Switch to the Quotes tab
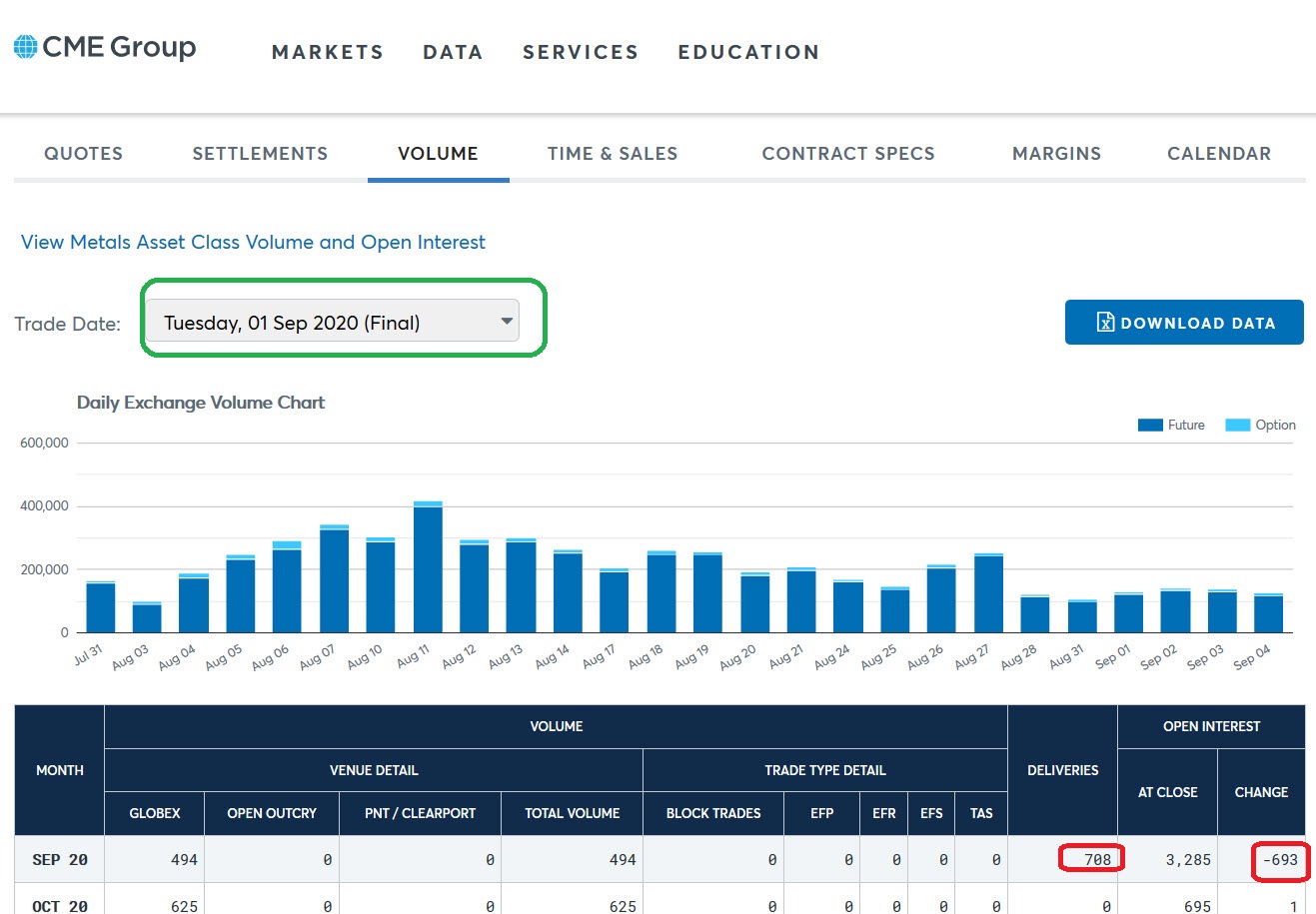The width and height of the screenshot is (1316, 914). coord(84,154)
